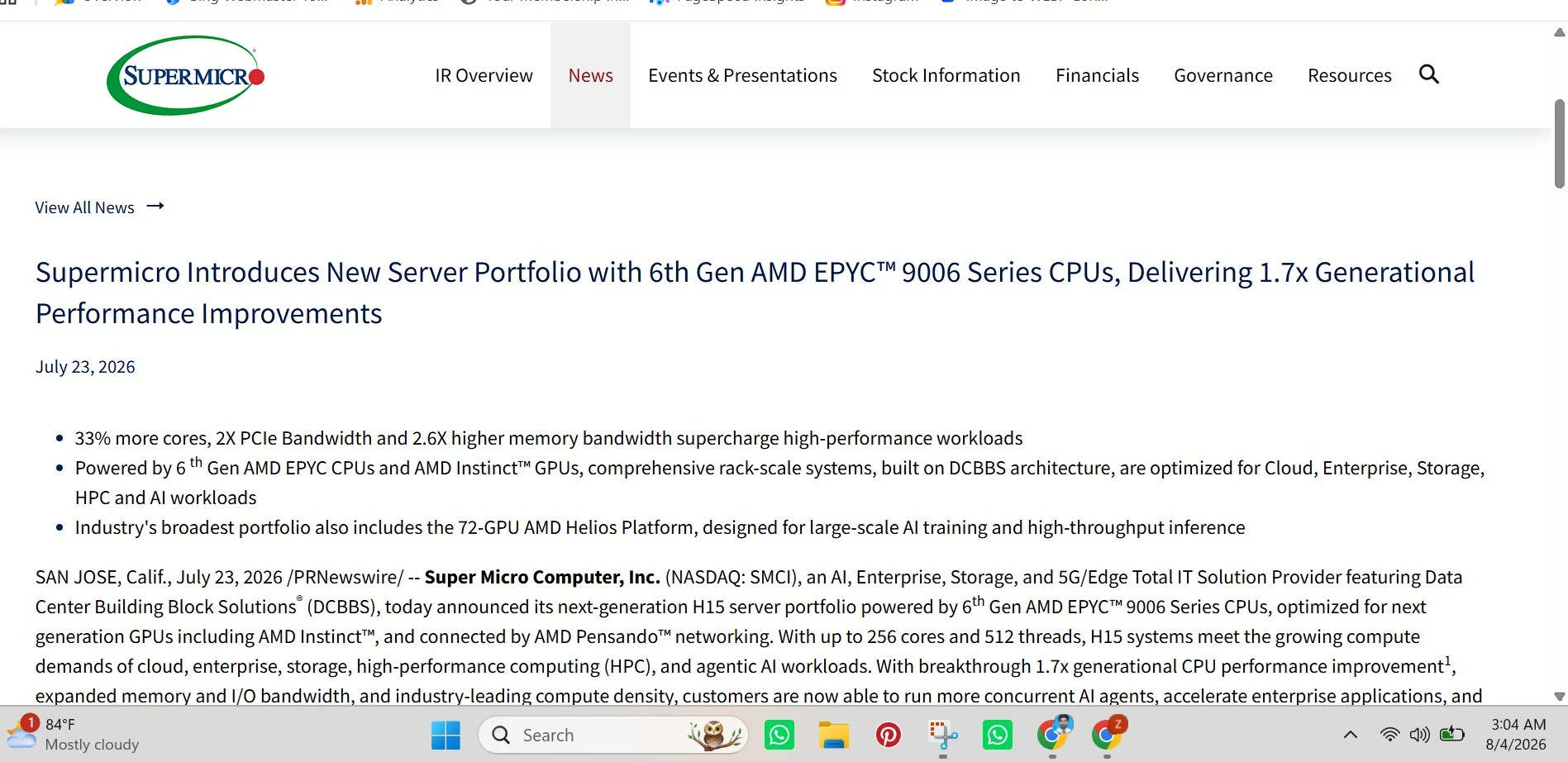
Task: Click bold Super Micro Computer, Inc. text
Action: [x=542, y=577]
